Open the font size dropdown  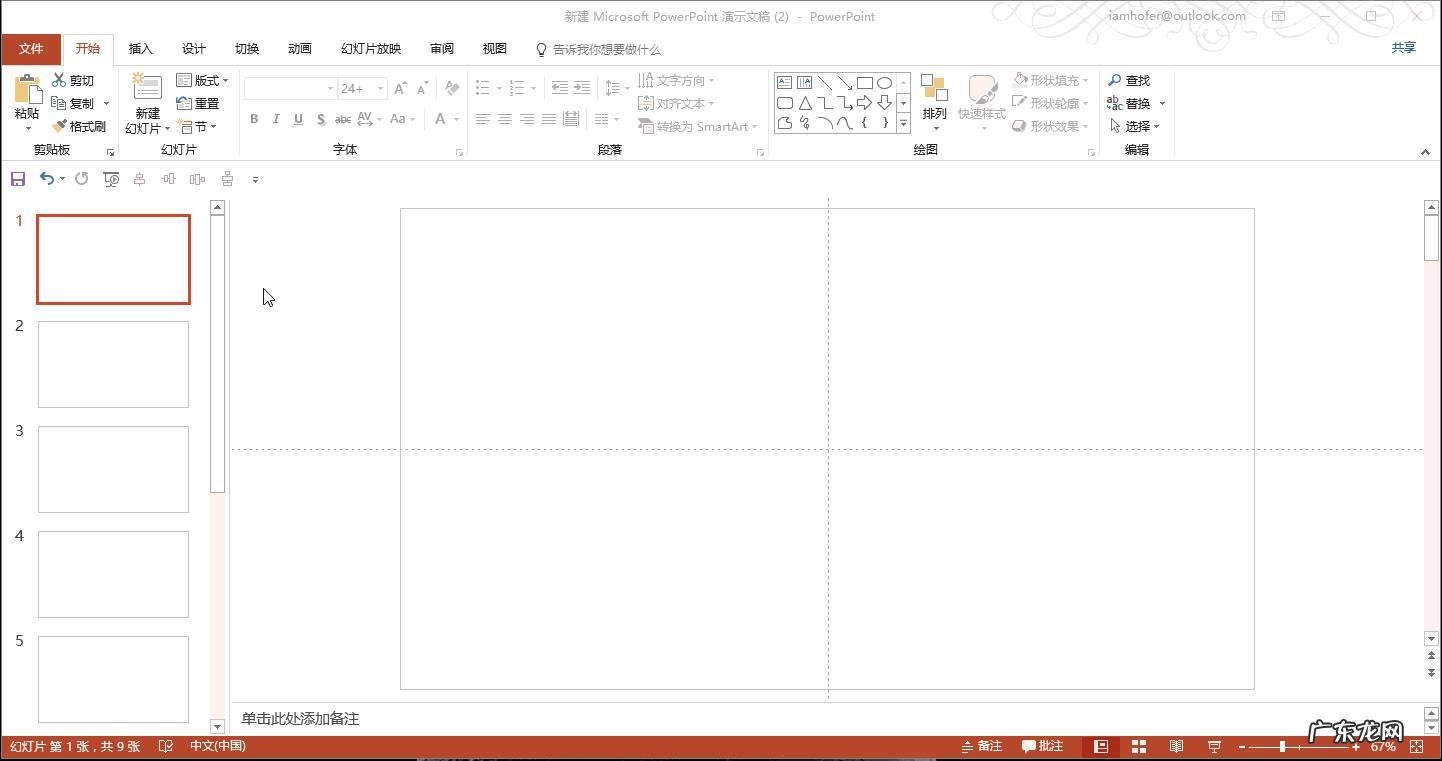(x=379, y=88)
